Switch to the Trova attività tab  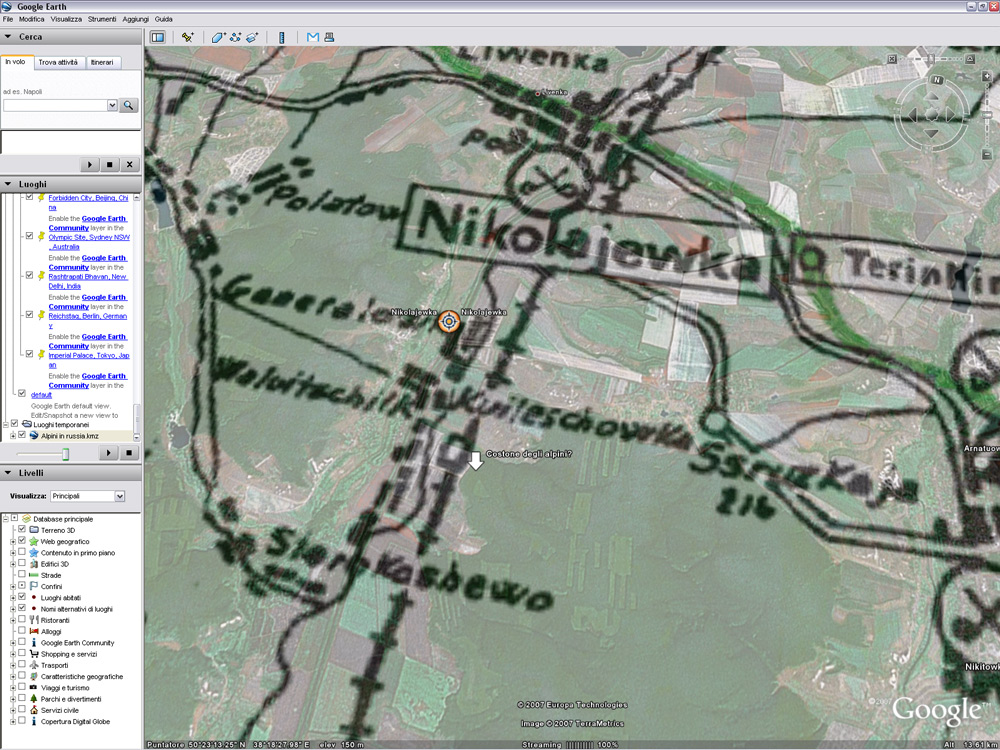tap(58, 62)
